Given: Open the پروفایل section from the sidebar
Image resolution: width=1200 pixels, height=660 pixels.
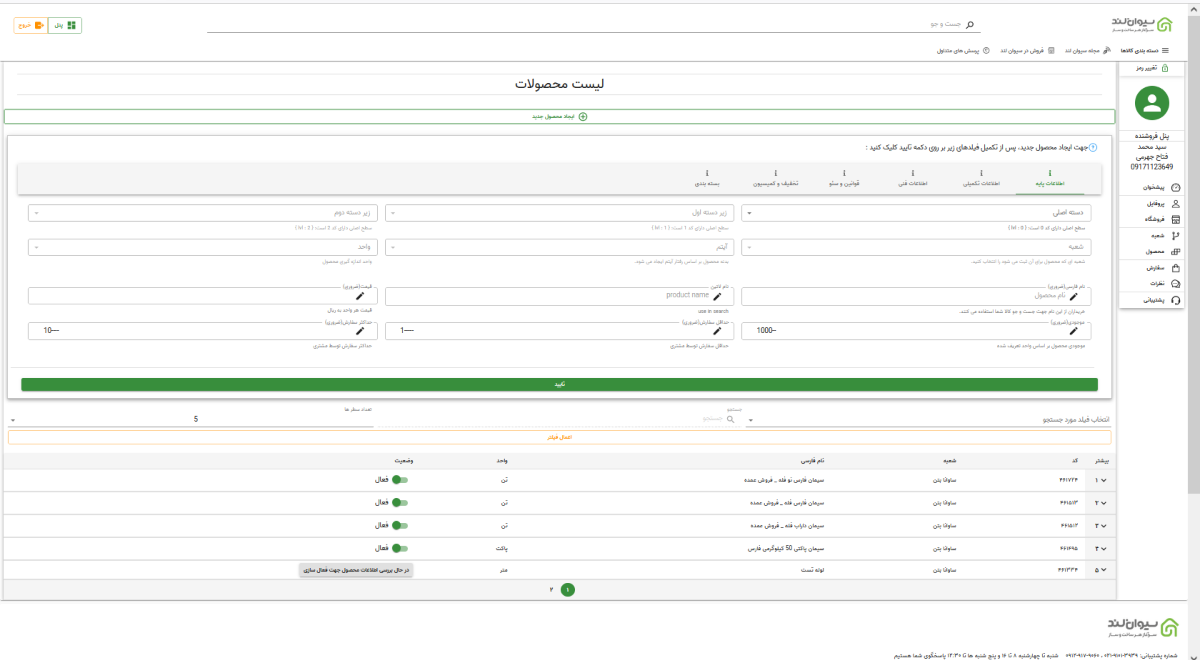Looking at the screenshot, I should (x=1162, y=203).
